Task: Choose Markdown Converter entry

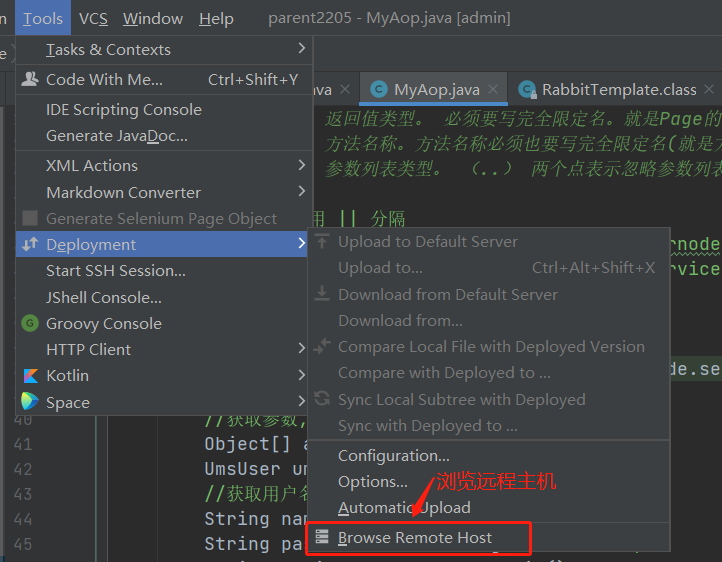Action: click(x=164, y=192)
